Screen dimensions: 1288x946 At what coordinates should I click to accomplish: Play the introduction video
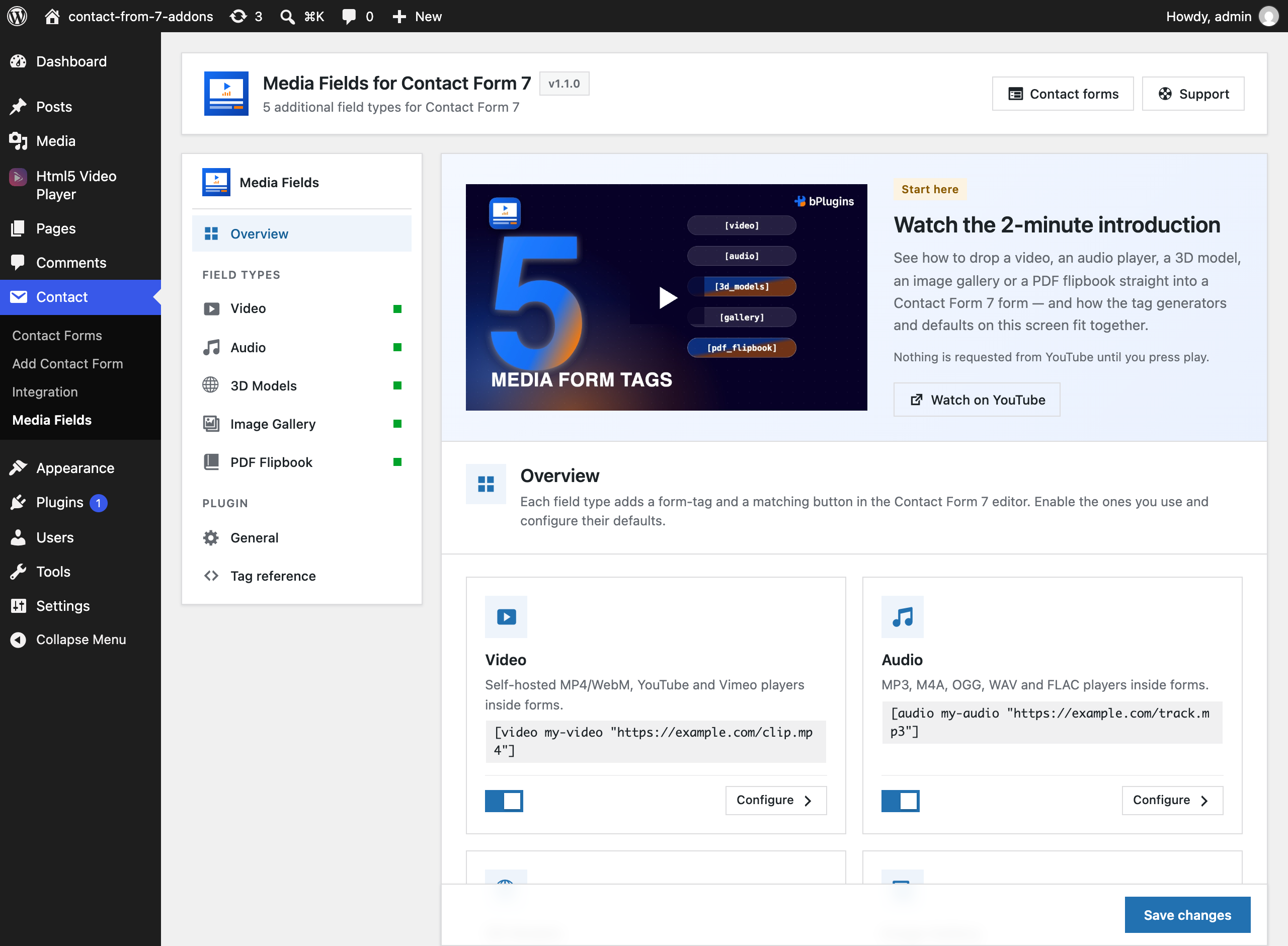(x=667, y=298)
